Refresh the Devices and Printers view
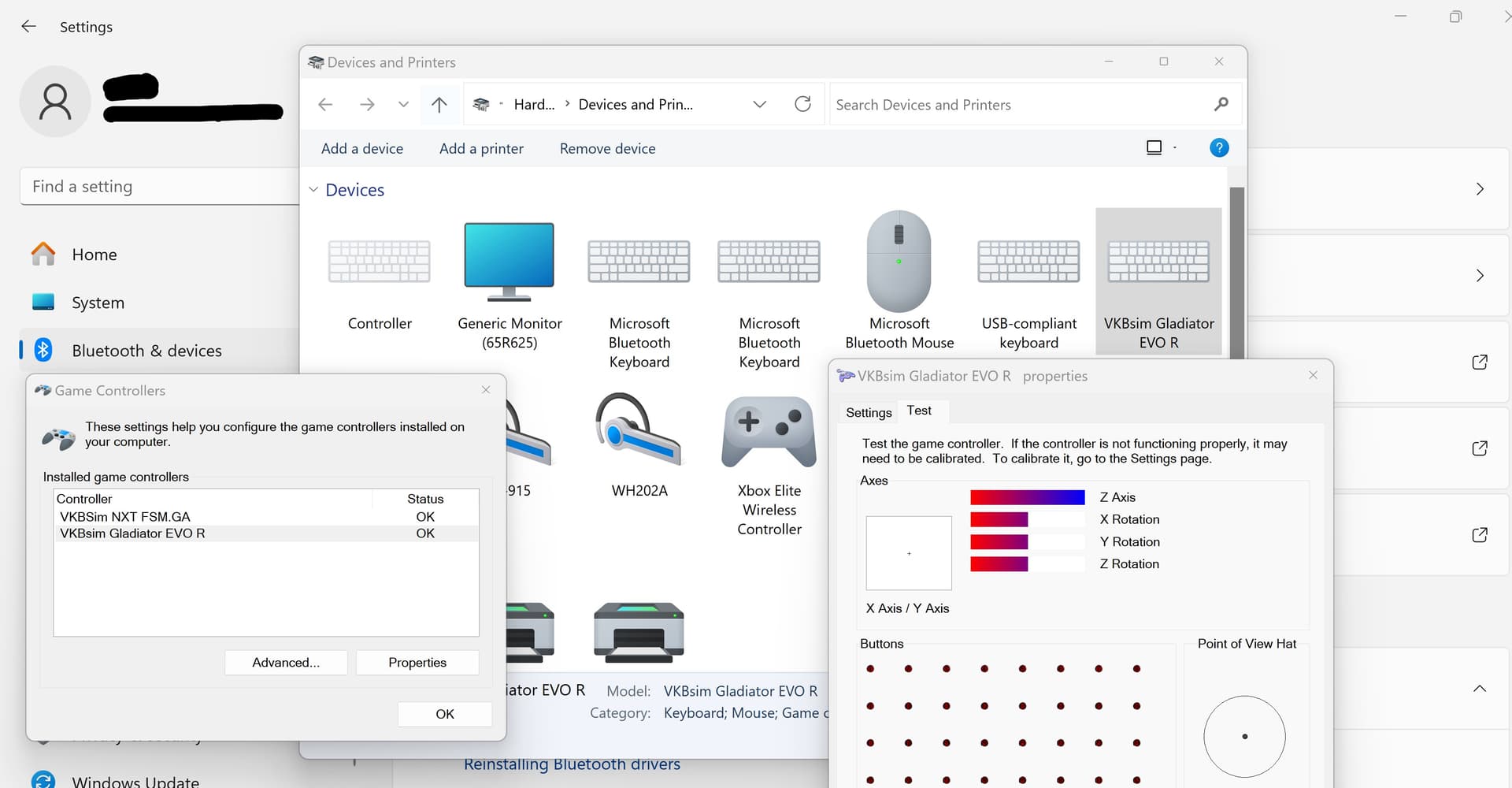This screenshot has height=788, width=1512. click(x=802, y=104)
